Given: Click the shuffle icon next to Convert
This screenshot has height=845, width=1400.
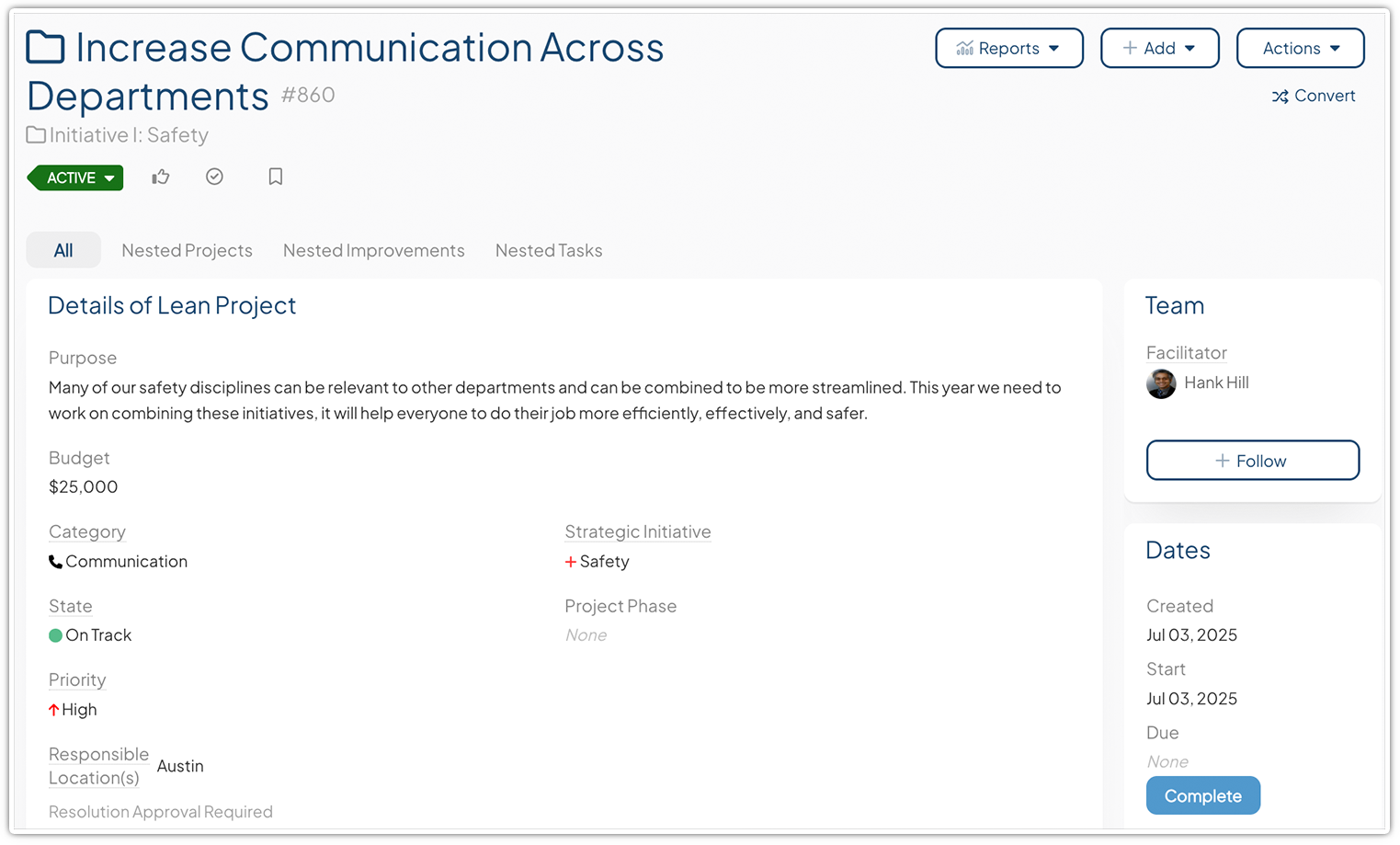Looking at the screenshot, I should click(1280, 96).
